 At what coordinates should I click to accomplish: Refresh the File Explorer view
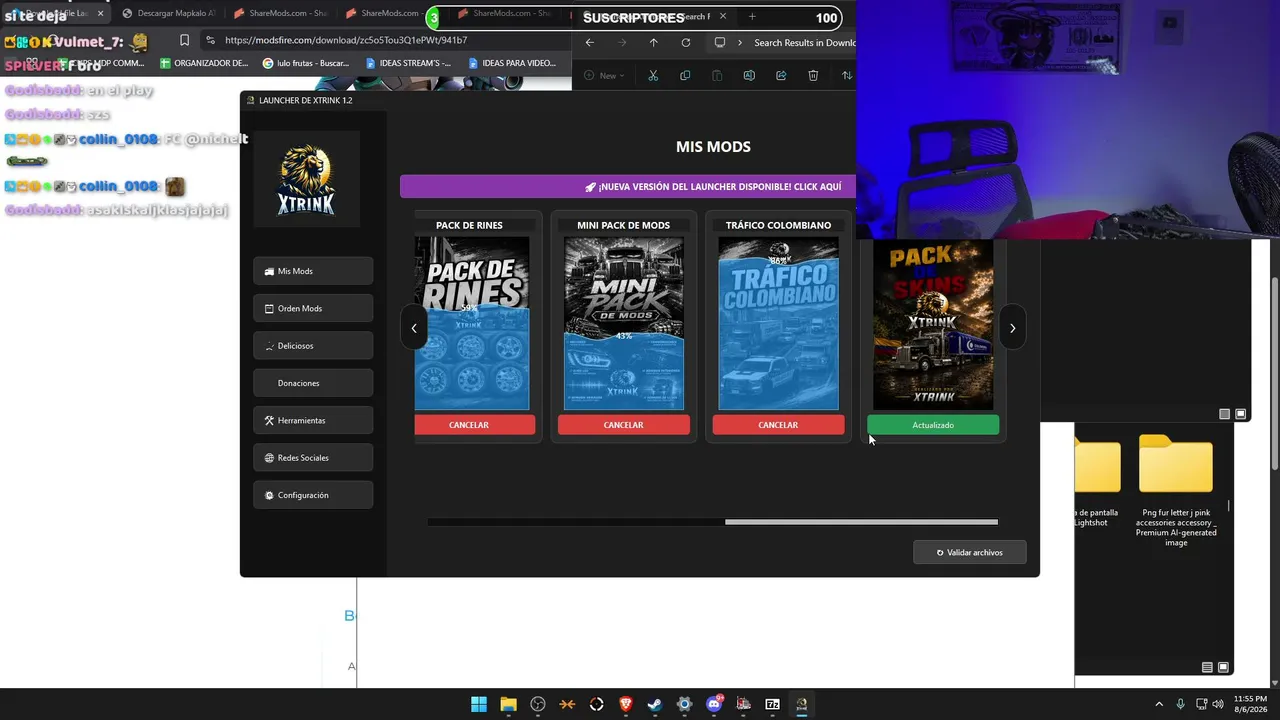pos(685,43)
